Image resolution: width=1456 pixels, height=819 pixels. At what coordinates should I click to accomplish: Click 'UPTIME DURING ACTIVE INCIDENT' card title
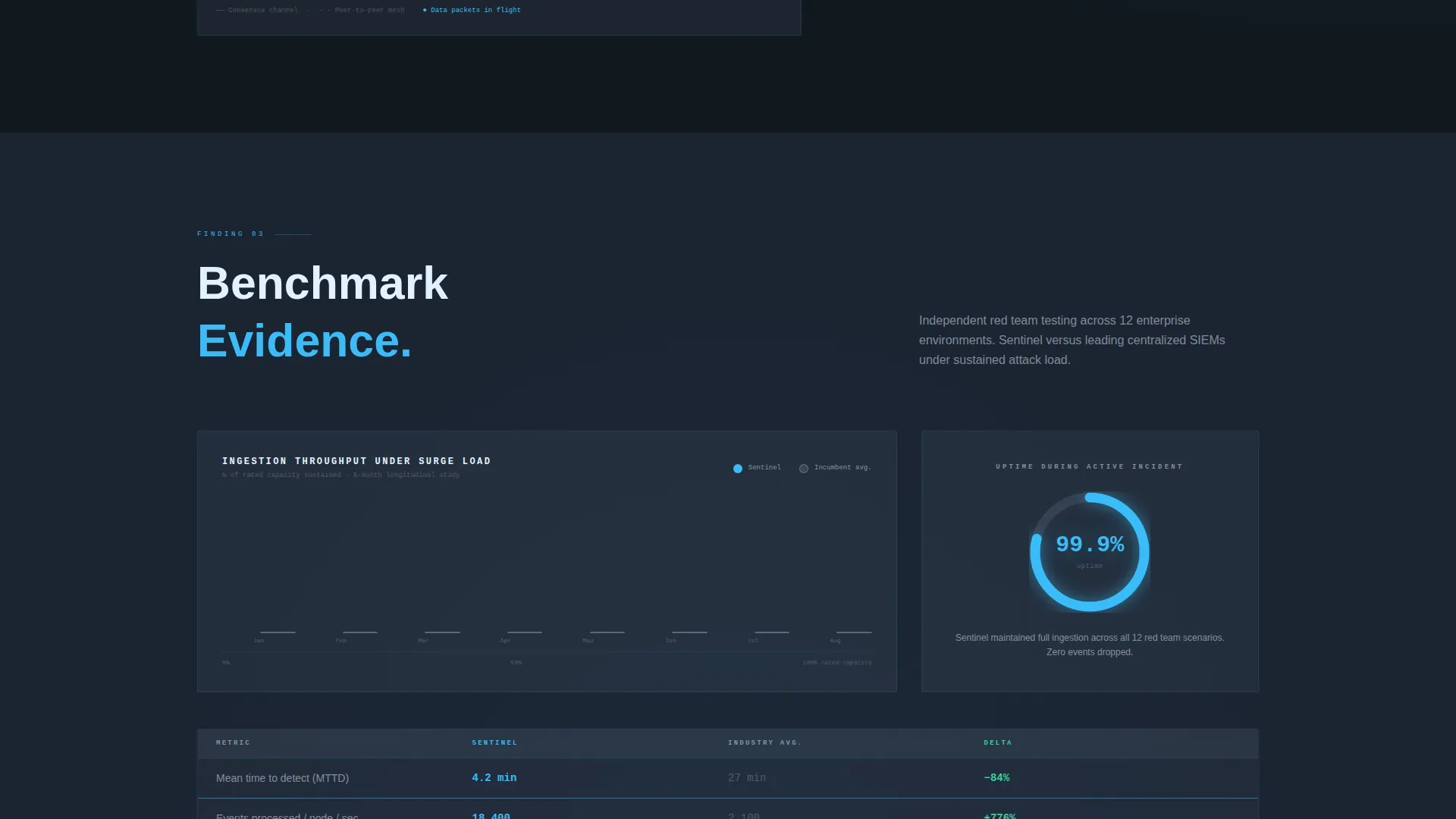click(x=1090, y=466)
